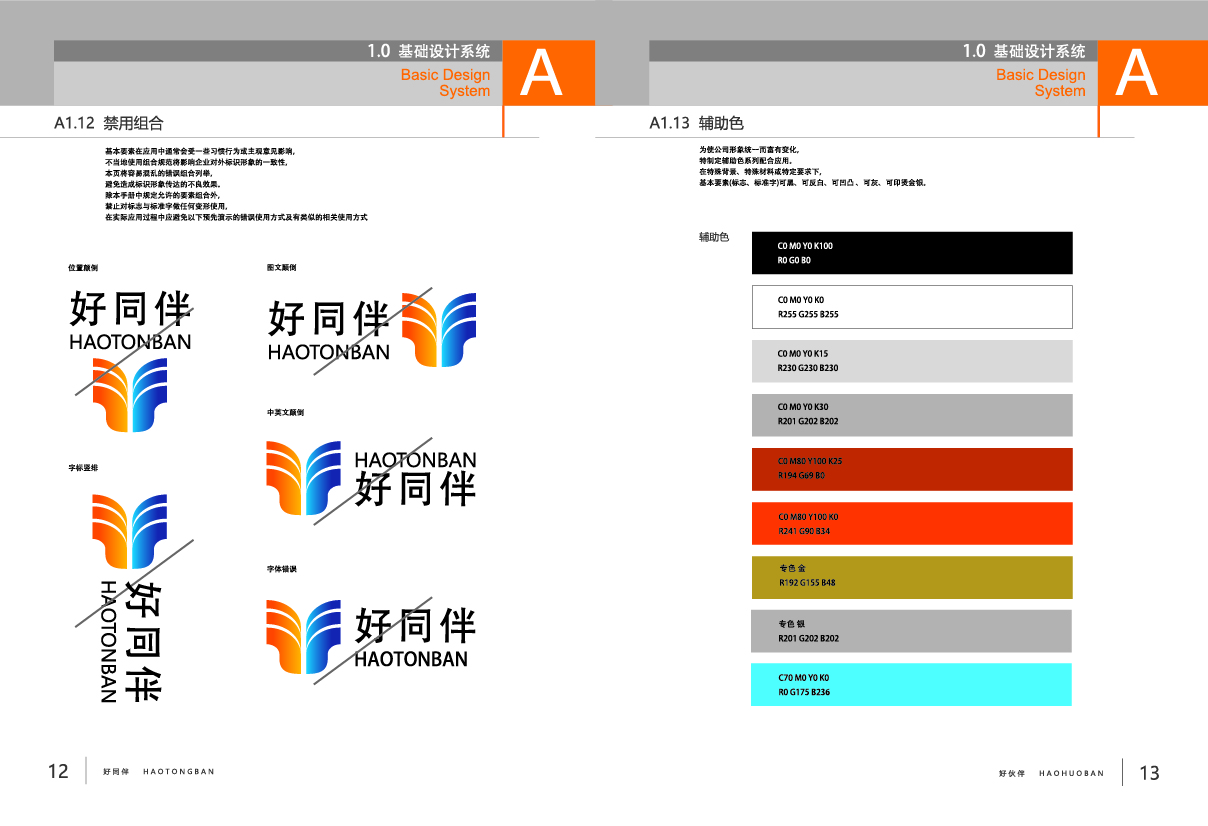Click the logo mark under 位置颠倒 example
The height and width of the screenshot is (826, 1208).
tap(129, 394)
